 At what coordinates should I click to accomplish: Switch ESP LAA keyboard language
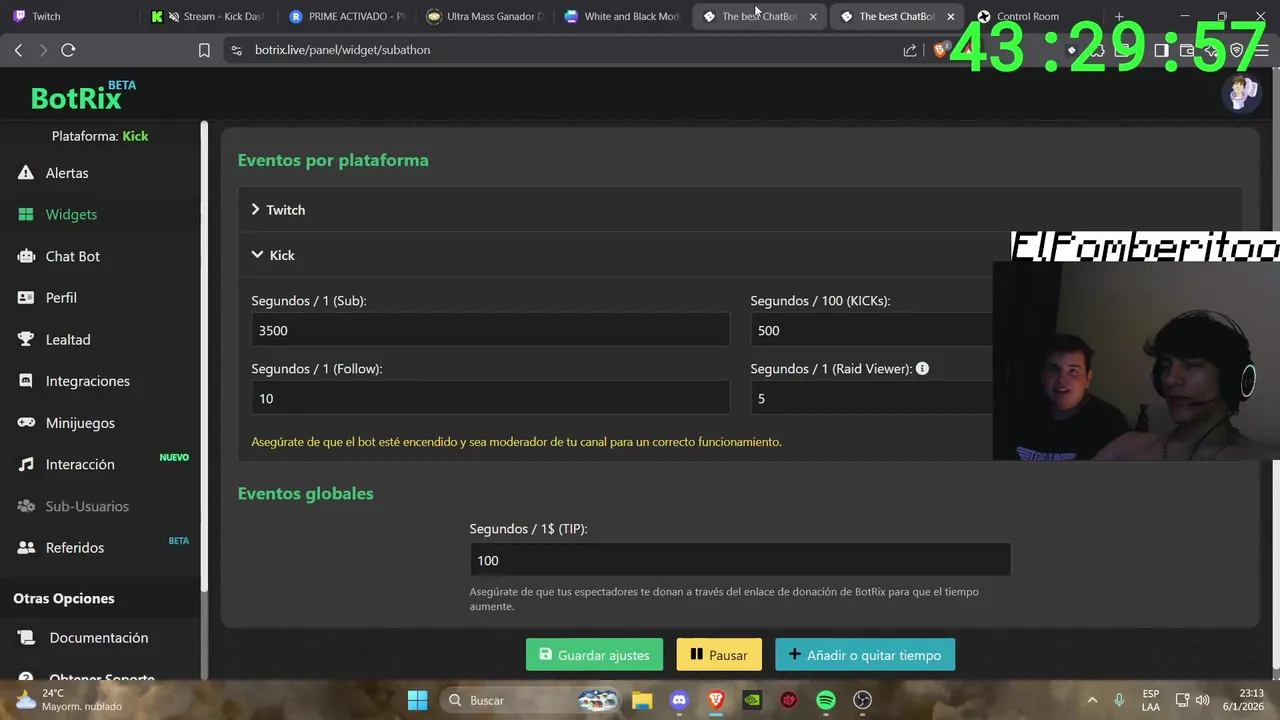click(1151, 700)
